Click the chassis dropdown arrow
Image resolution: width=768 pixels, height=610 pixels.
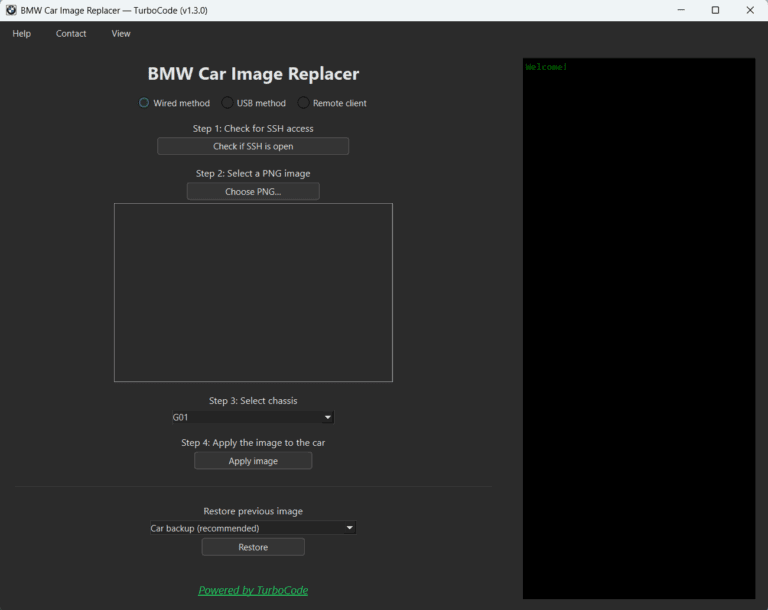tap(328, 418)
